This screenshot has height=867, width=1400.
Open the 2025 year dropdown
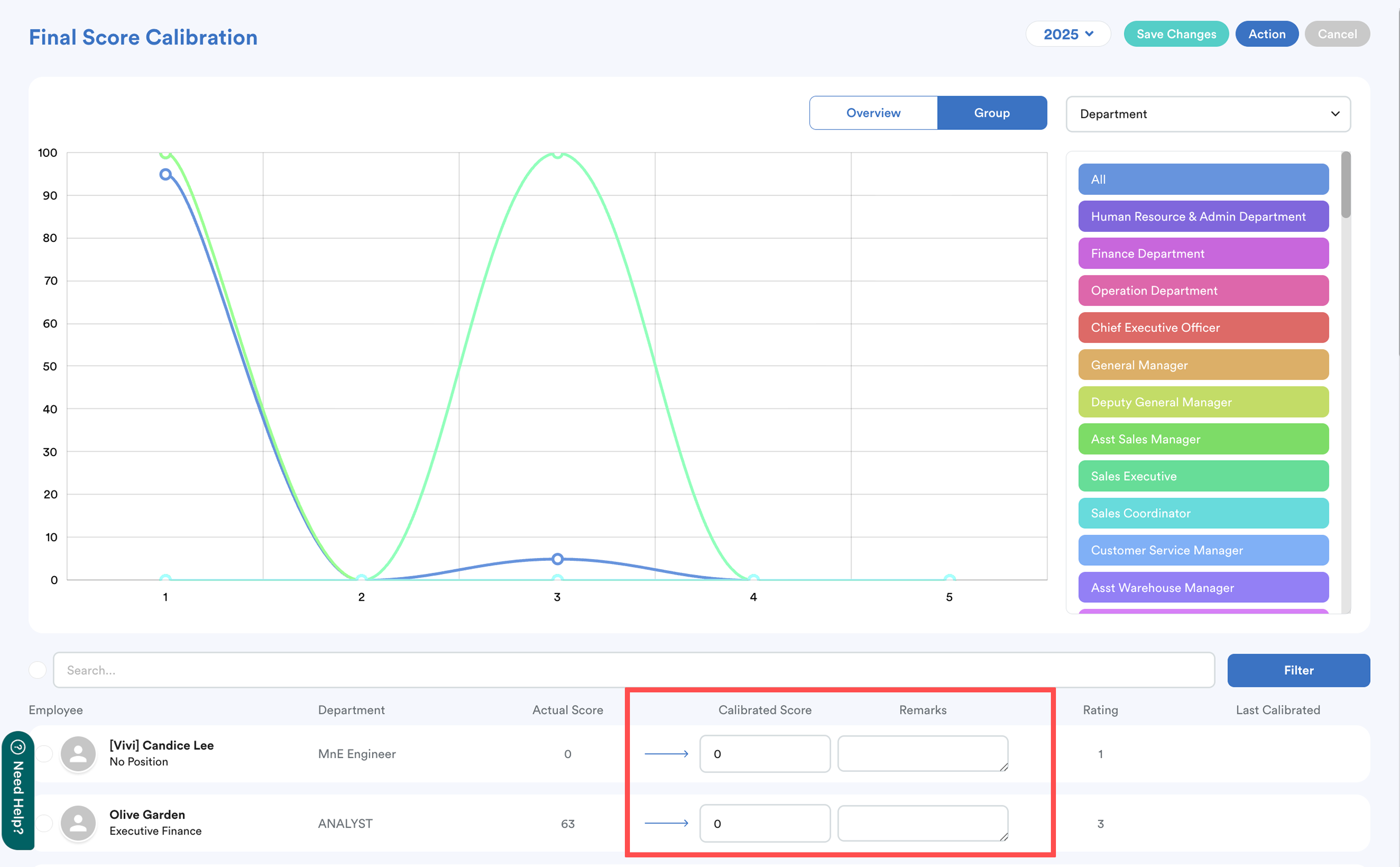pos(1068,34)
